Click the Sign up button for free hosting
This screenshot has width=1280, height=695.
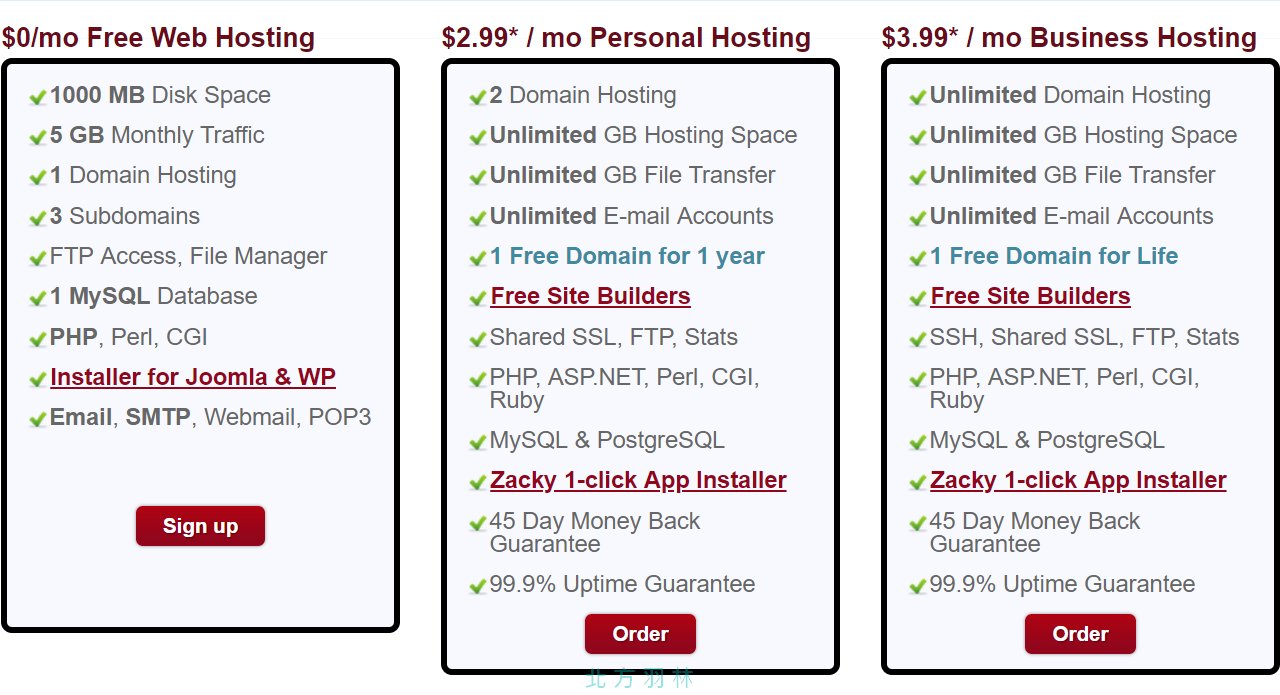tap(200, 526)
